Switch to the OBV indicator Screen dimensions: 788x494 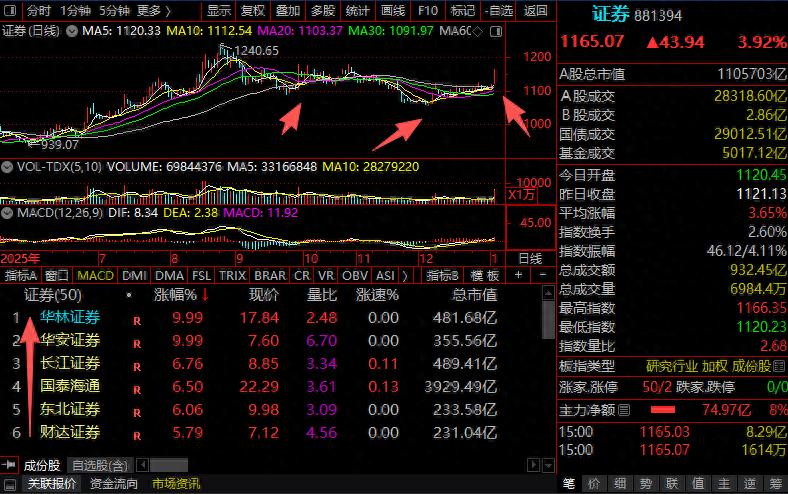(x=355, y=275)
